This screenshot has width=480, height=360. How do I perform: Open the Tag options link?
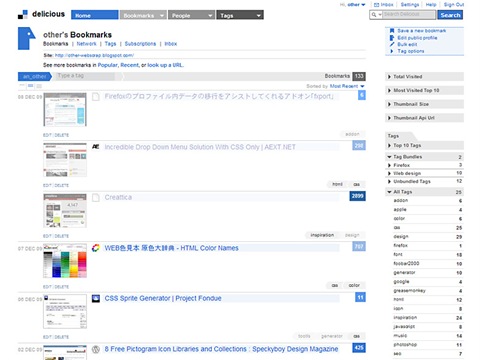(411, 51)
